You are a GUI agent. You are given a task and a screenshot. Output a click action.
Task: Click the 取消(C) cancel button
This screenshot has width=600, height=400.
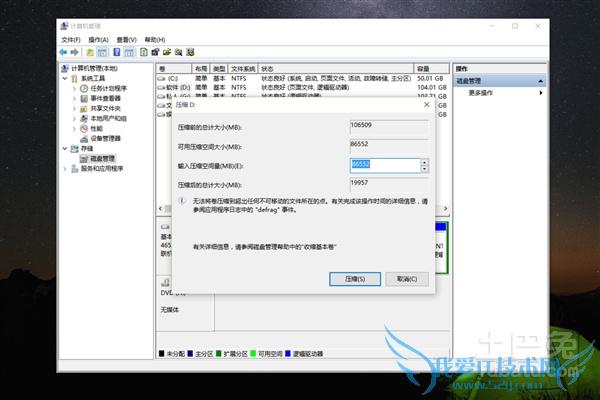click(x=407, y=279)
